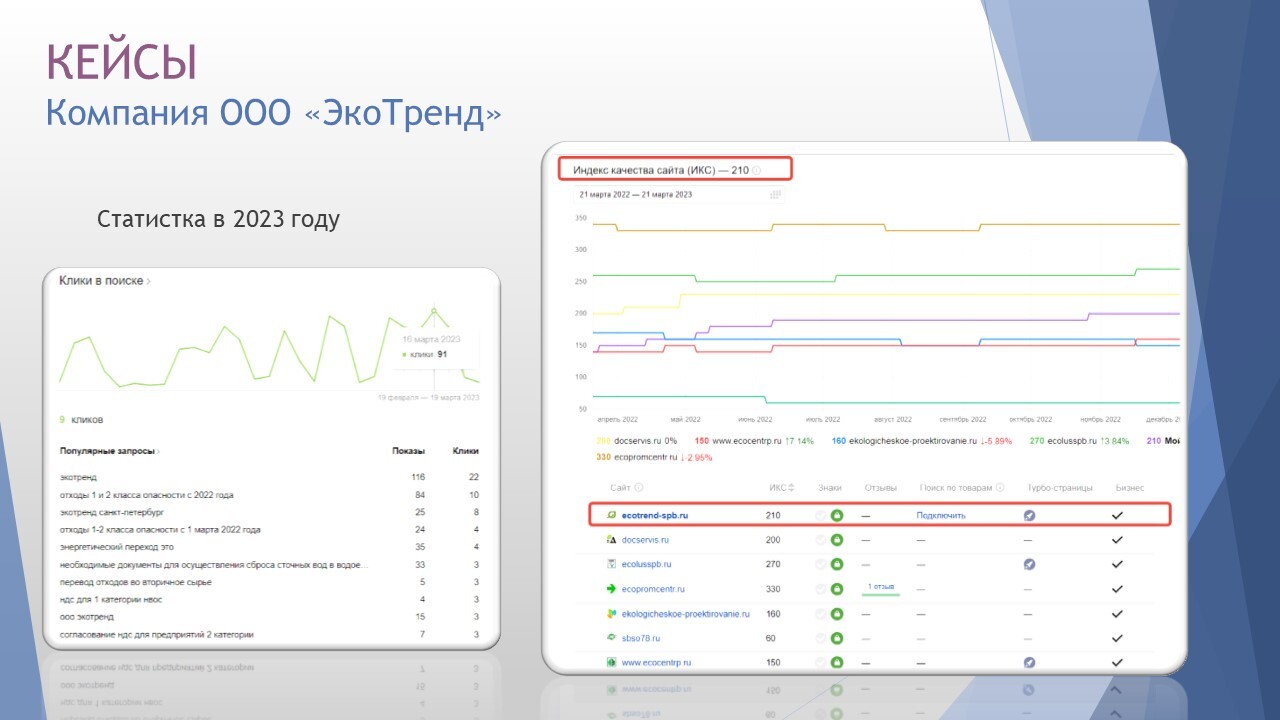Click the info icon beside the Сайт column header

pyautogui.click(x=638, y=488)
